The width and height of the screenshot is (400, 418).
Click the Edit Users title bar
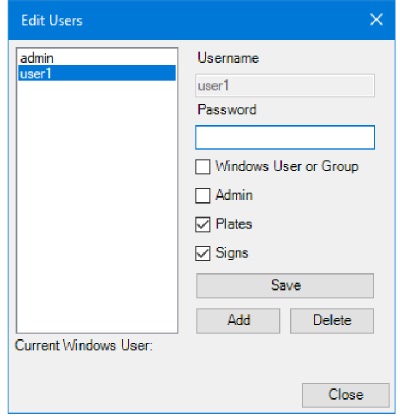click(200, 20)
